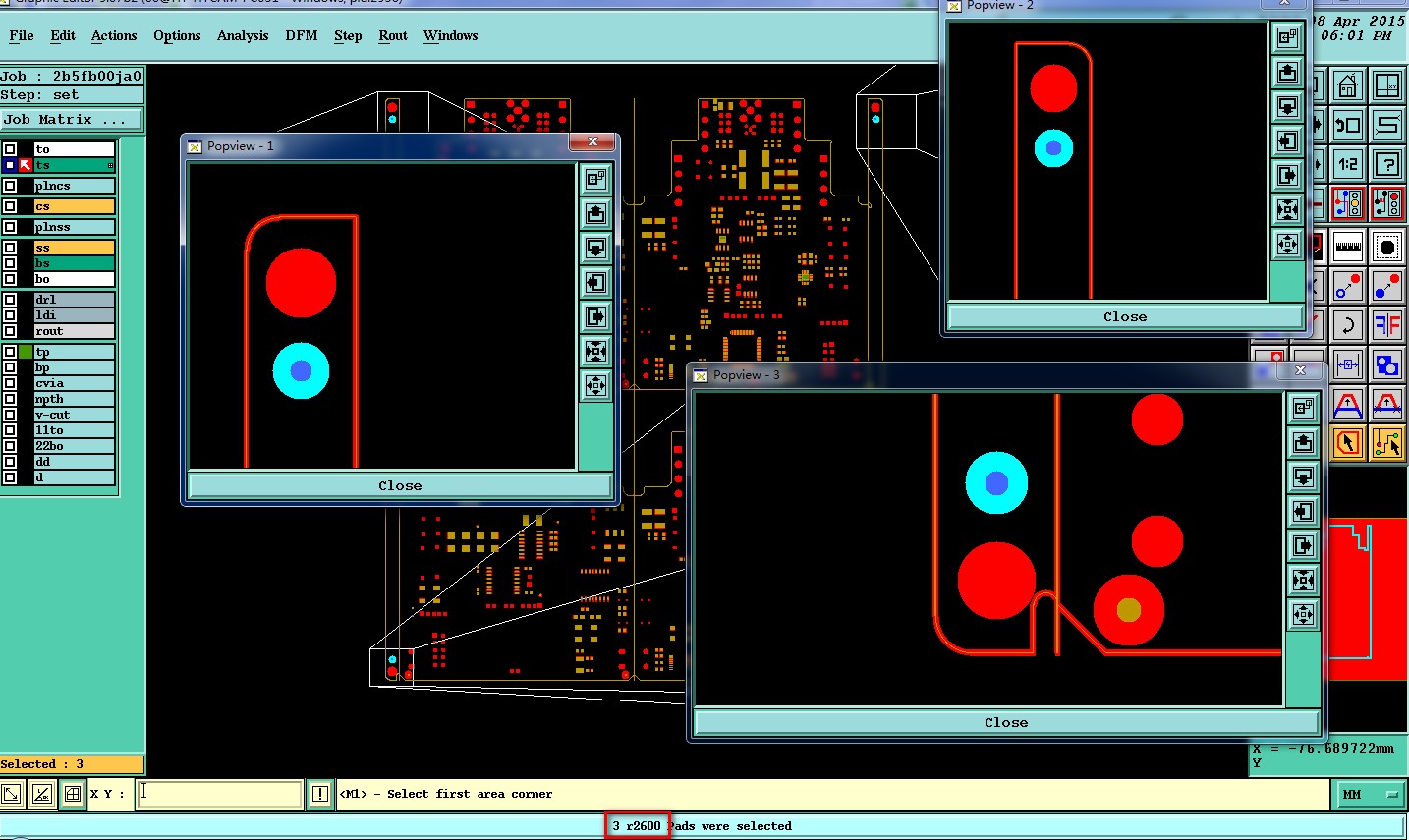Viewport: 1409px width, 840px height.
Task: Select the ldi layer name
Action: click(x=74, y=315)
